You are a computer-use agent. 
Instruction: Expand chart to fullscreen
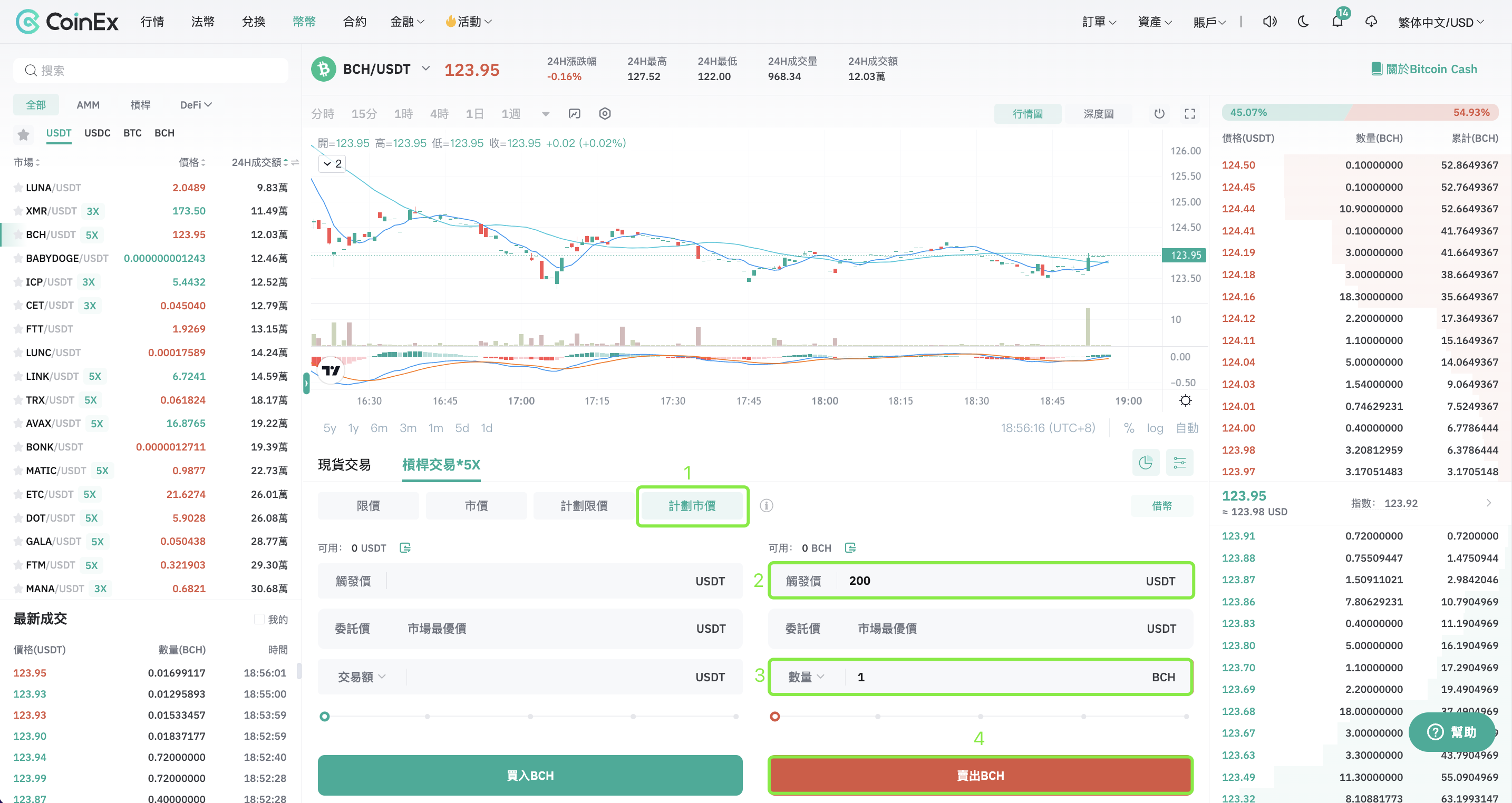pyautogui.click(x=1190, y=114)
